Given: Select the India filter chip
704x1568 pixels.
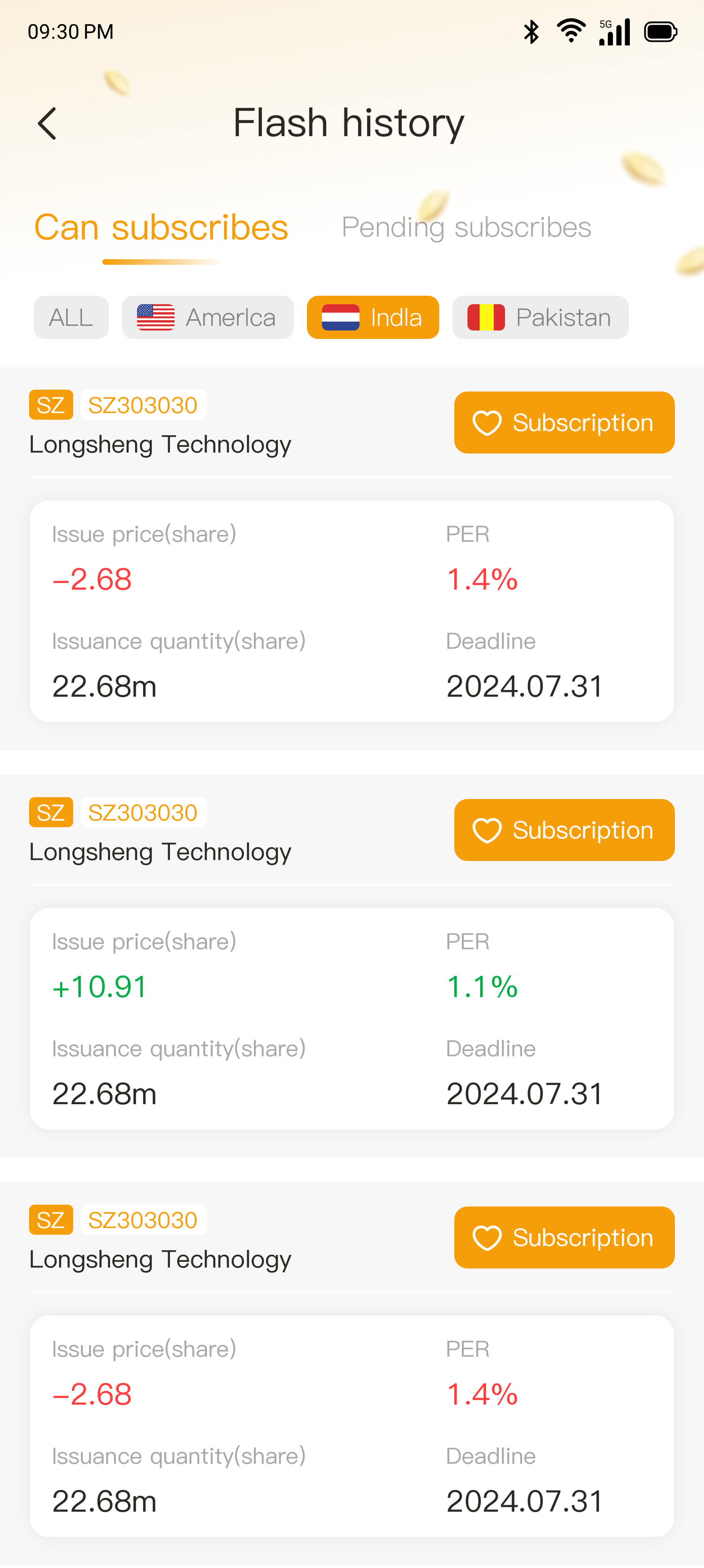Looking at the screenshot, I should pyautogui.click(x=372, y=317).
